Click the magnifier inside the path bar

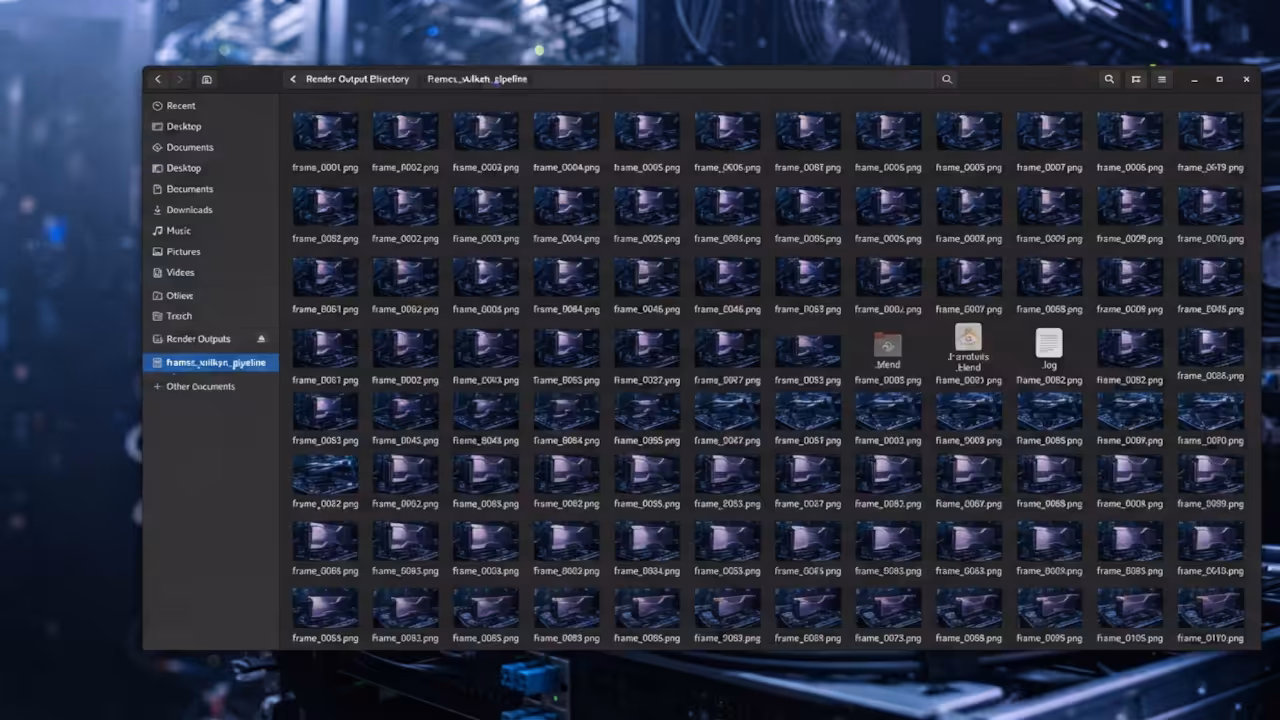click(946, 79)
